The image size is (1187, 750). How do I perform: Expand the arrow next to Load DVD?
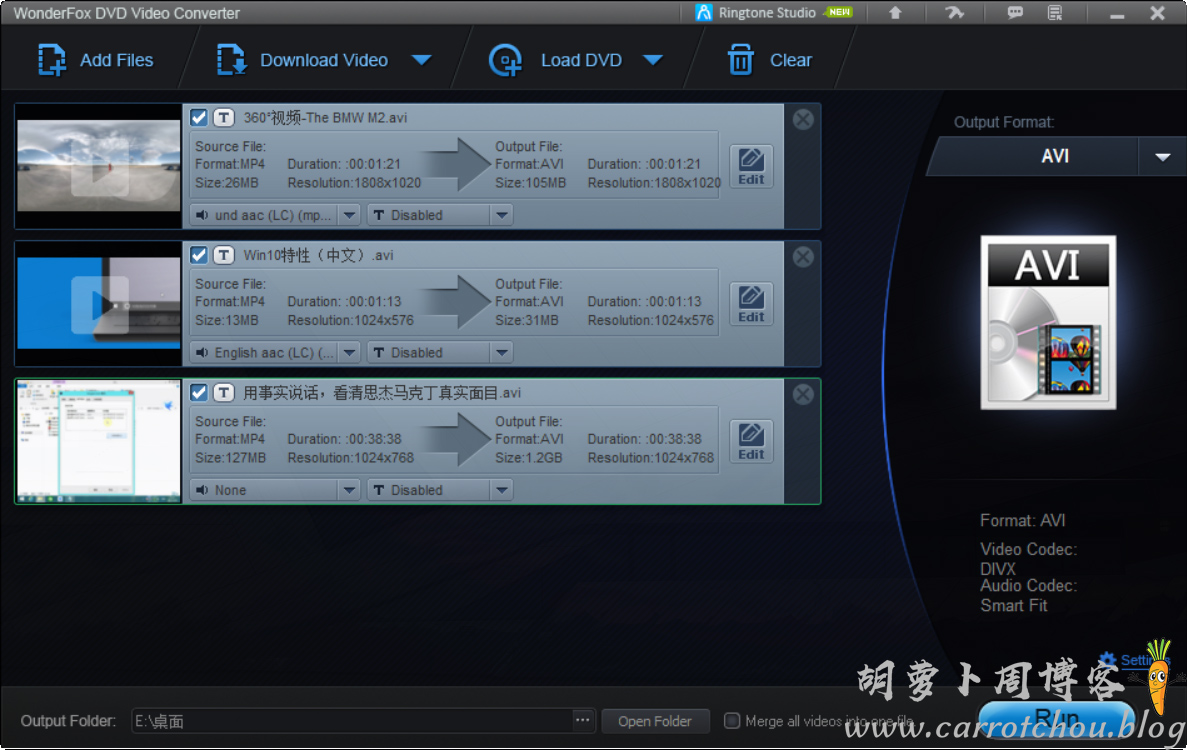[653, 60]
